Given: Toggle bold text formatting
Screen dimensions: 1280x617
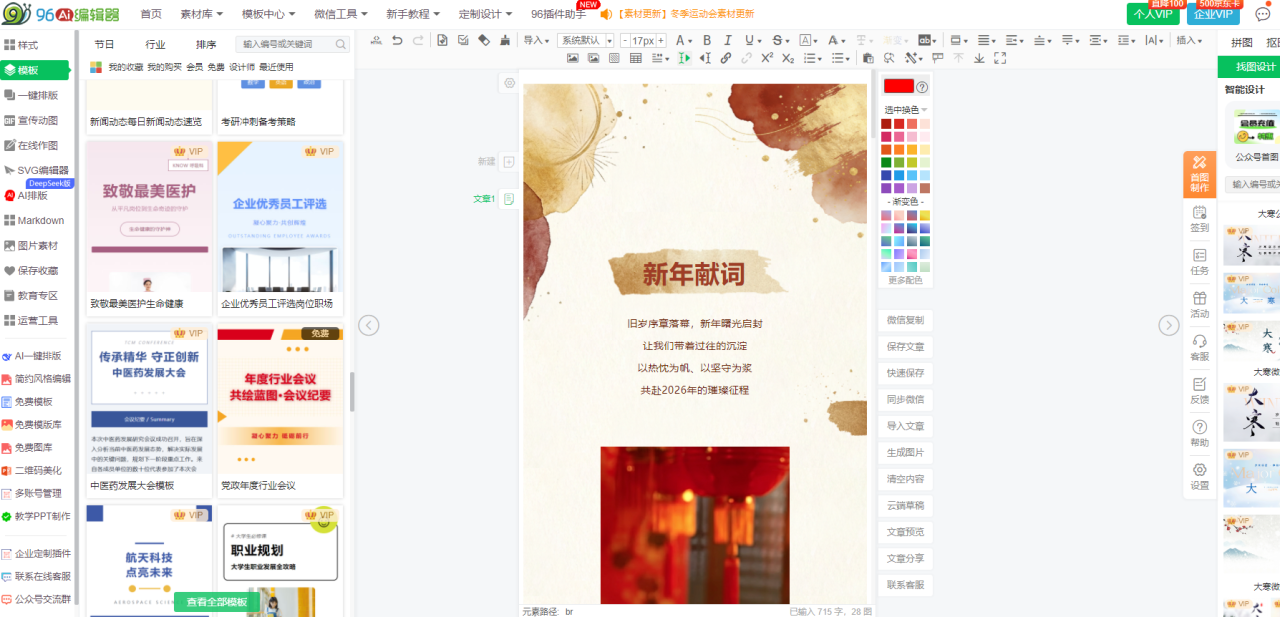Looking at the screenshot, I should [706, 40].
